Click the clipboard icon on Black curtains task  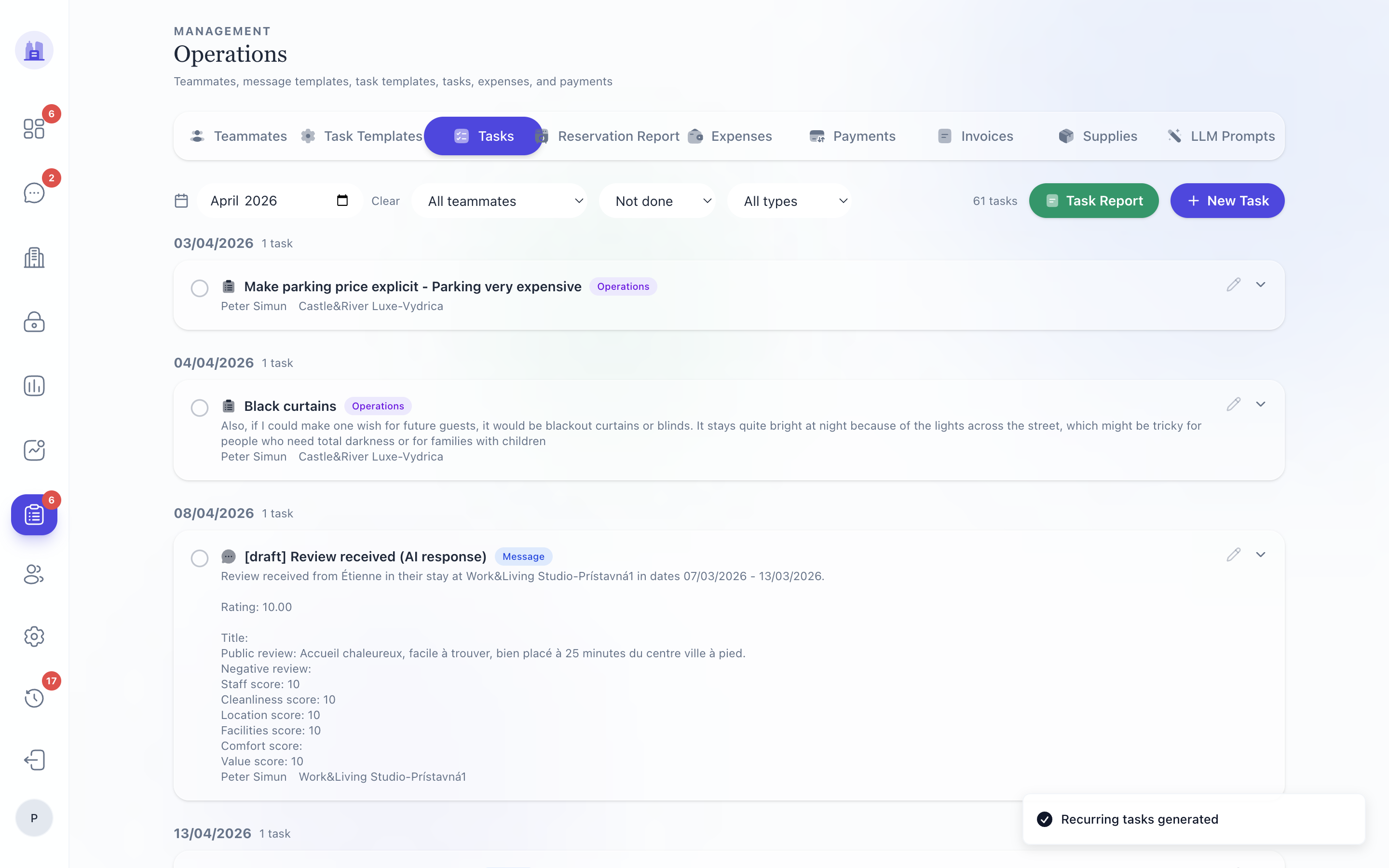[x=229, y=406]
